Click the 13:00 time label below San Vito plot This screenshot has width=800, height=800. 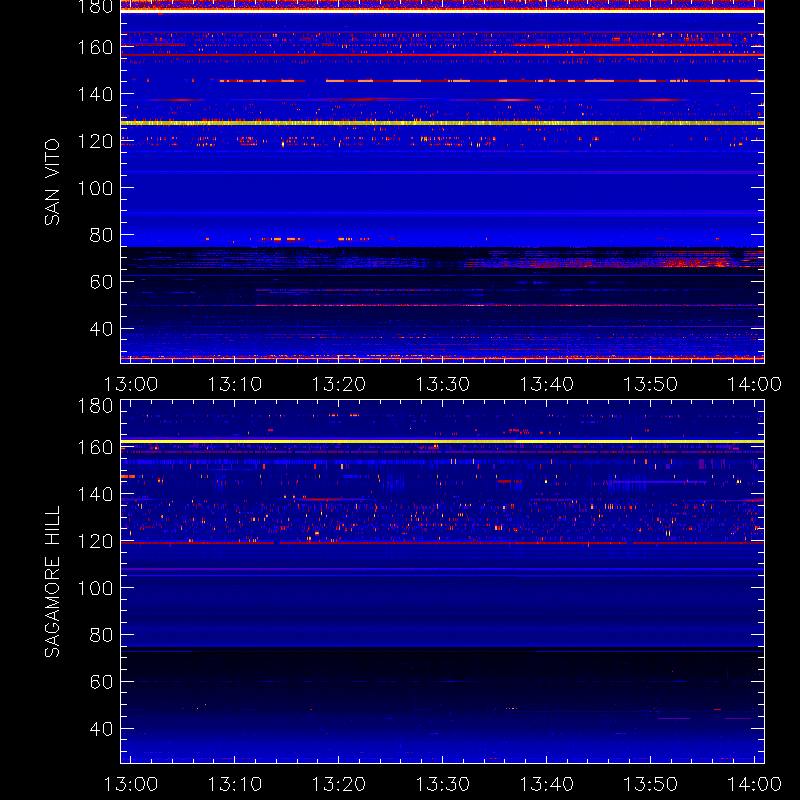pos(131,384)
